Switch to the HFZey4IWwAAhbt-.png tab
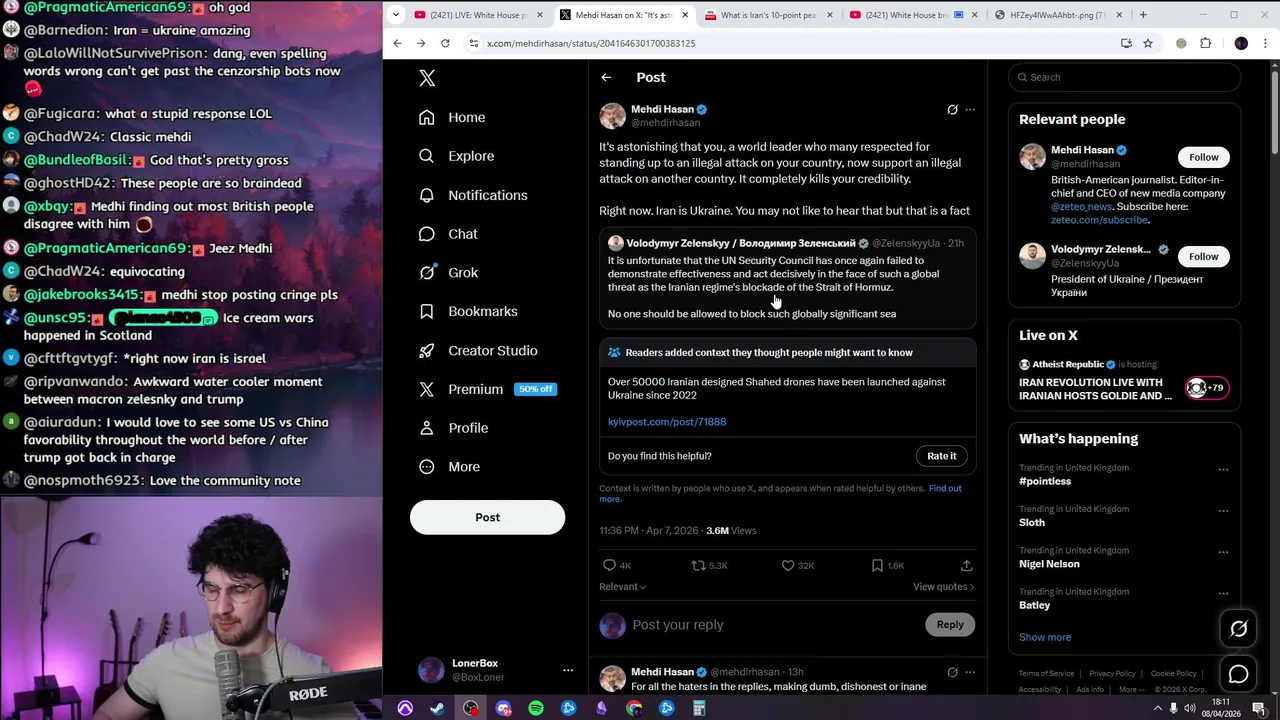 point(1056,15)
